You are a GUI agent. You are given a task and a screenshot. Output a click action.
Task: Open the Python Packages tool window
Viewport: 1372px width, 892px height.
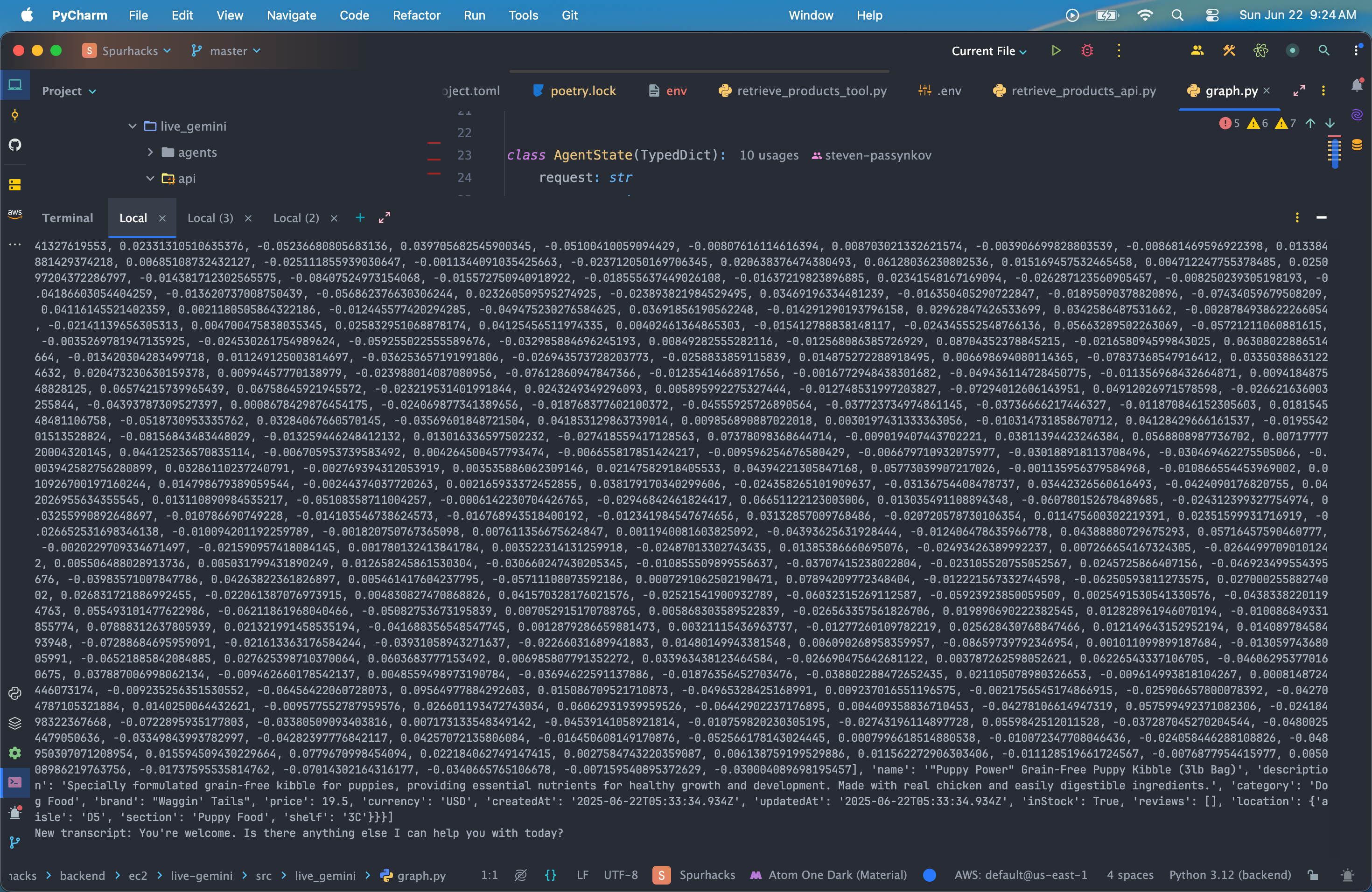(15, 723)
